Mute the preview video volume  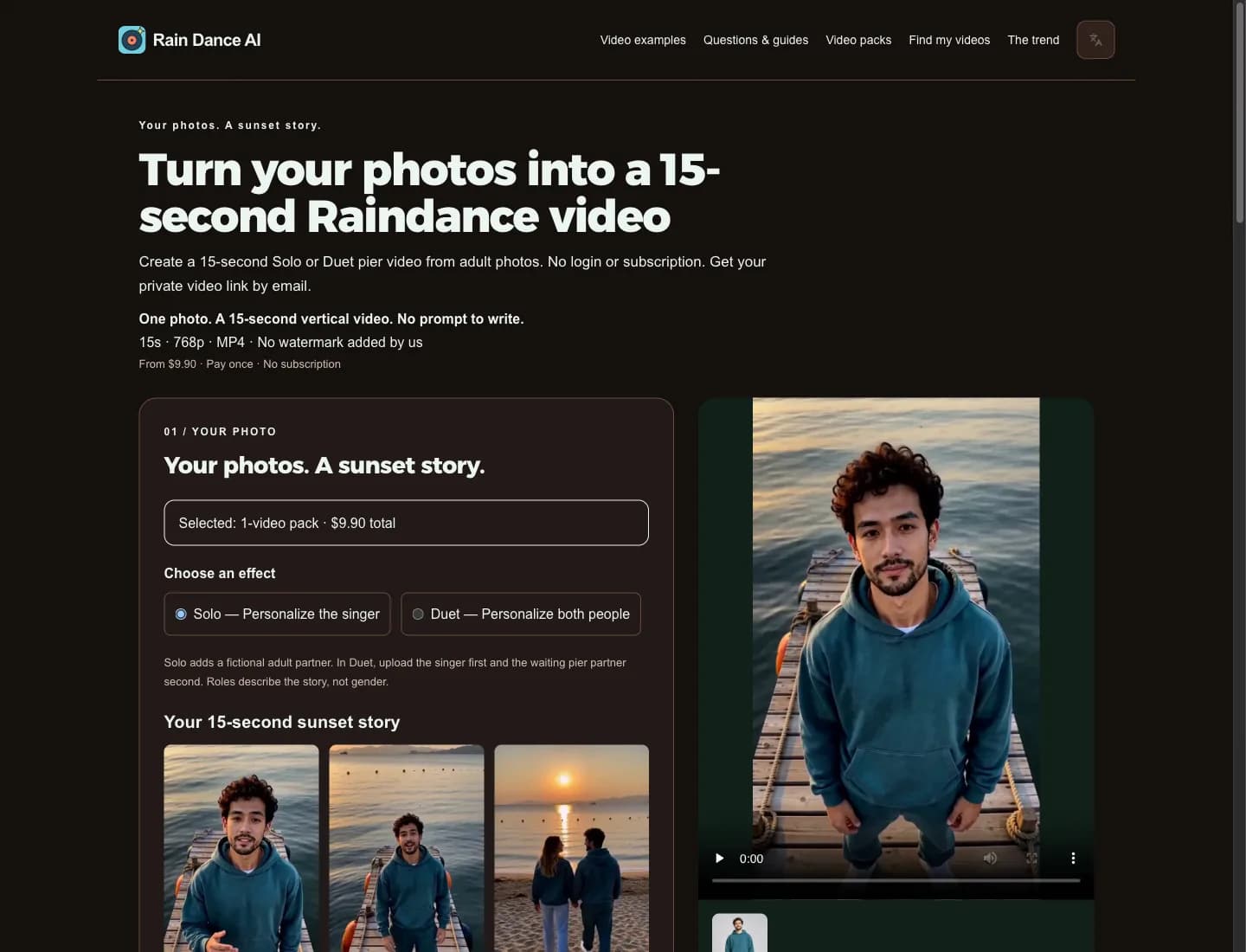point(990,859)
